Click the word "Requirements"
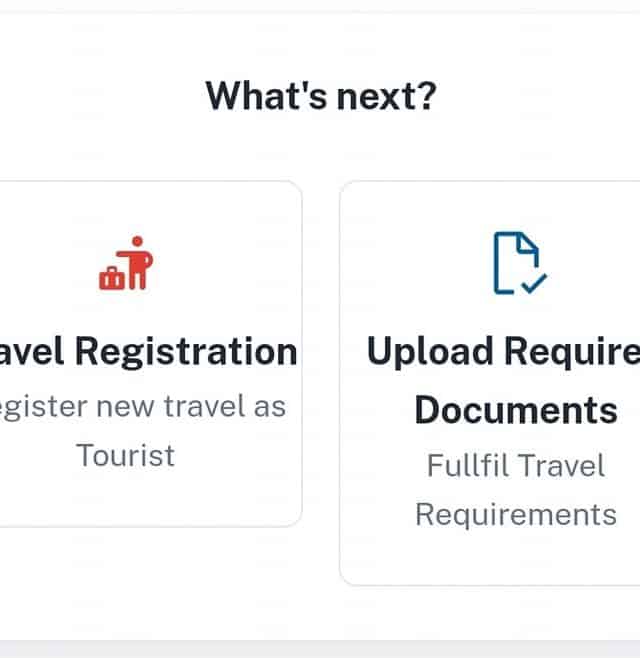This screenshot has width=640, height=658. [x=516, y=514]
